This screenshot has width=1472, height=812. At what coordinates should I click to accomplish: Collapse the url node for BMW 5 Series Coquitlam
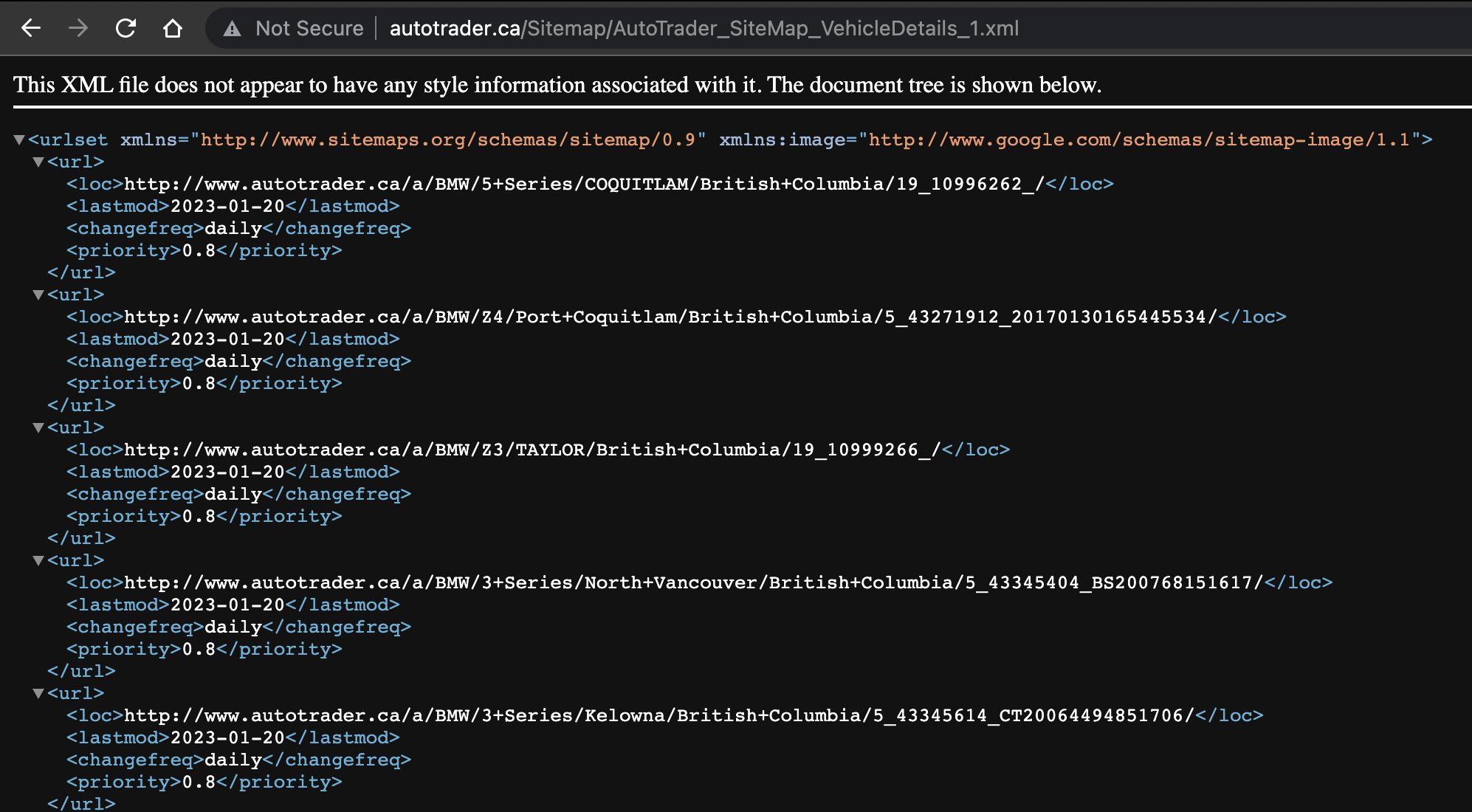[38, 162]
